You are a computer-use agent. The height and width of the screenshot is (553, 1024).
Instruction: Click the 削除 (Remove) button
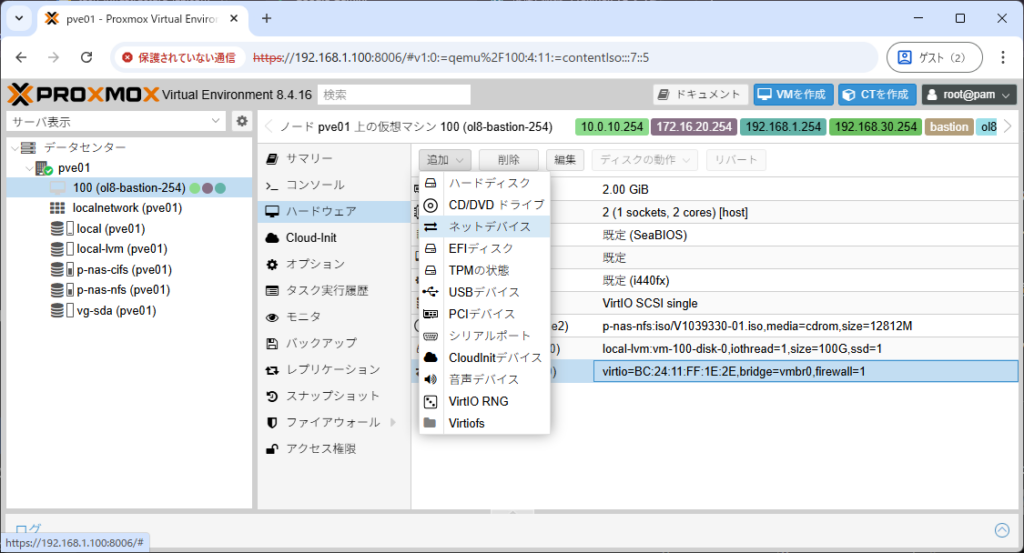tap(509, 160)
